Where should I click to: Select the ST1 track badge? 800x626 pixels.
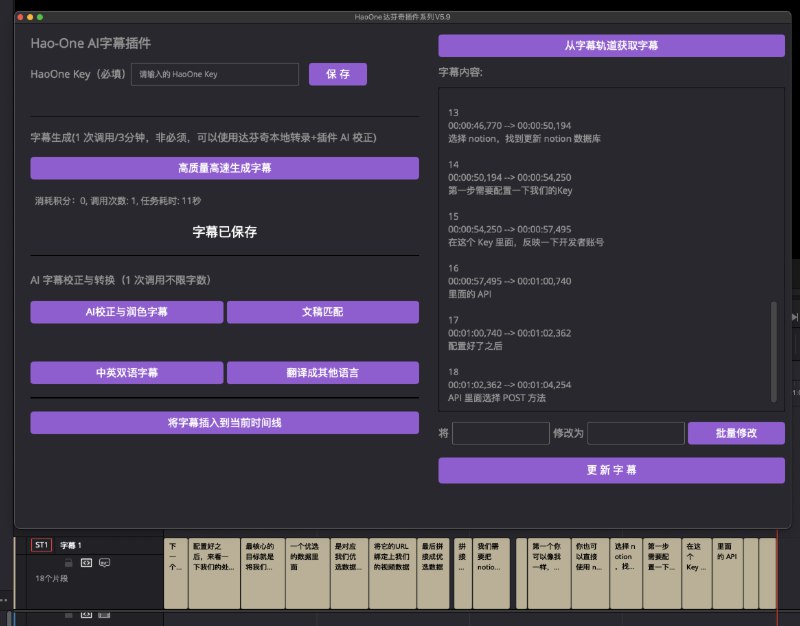[x=40, y=545]
